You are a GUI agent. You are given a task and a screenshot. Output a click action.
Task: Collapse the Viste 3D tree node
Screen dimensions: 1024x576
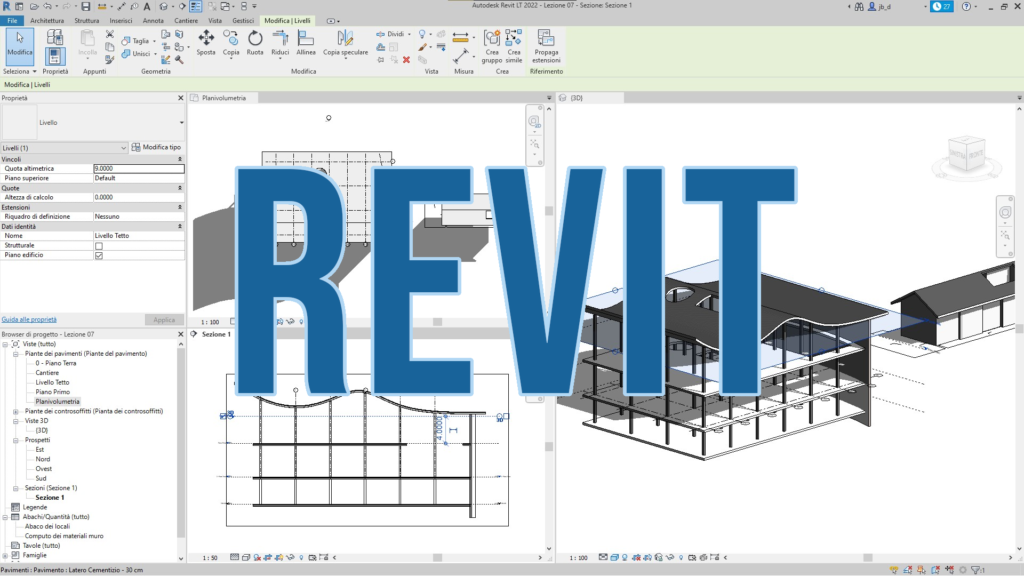(x=16, y=421)
